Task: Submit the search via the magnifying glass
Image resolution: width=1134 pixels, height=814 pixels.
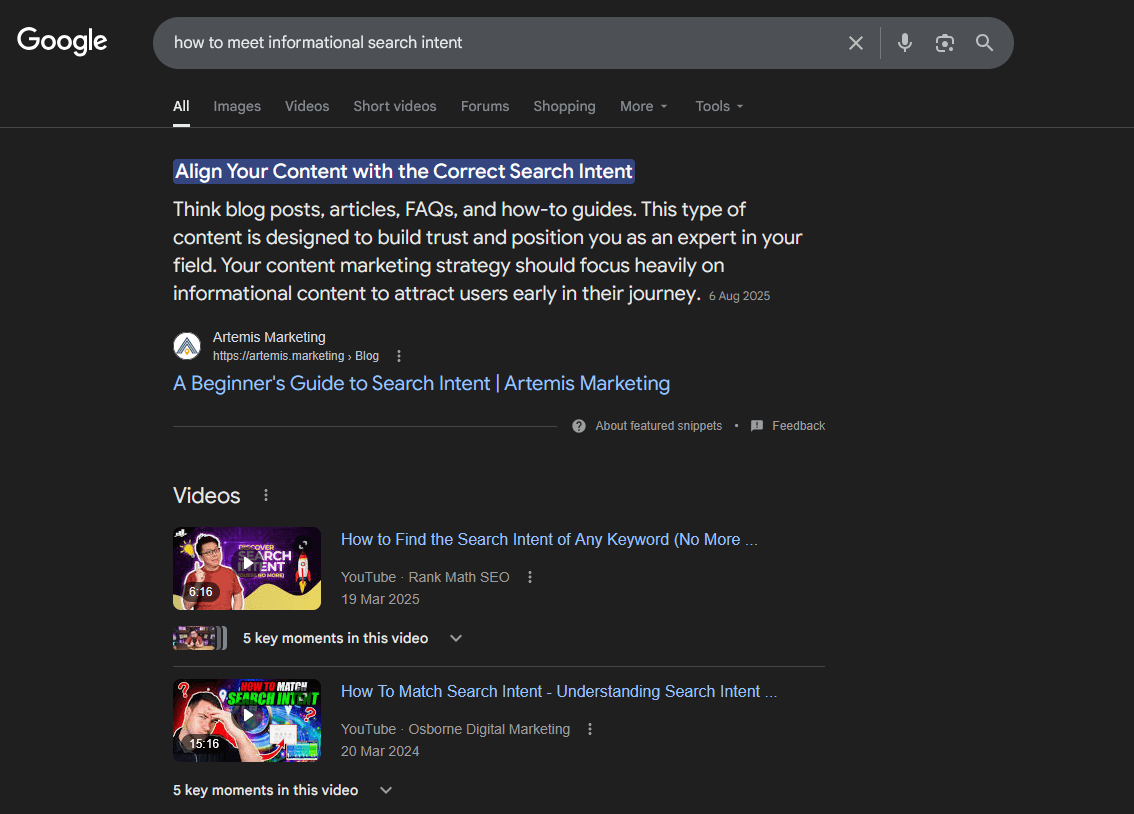Action: pos(984,42)
